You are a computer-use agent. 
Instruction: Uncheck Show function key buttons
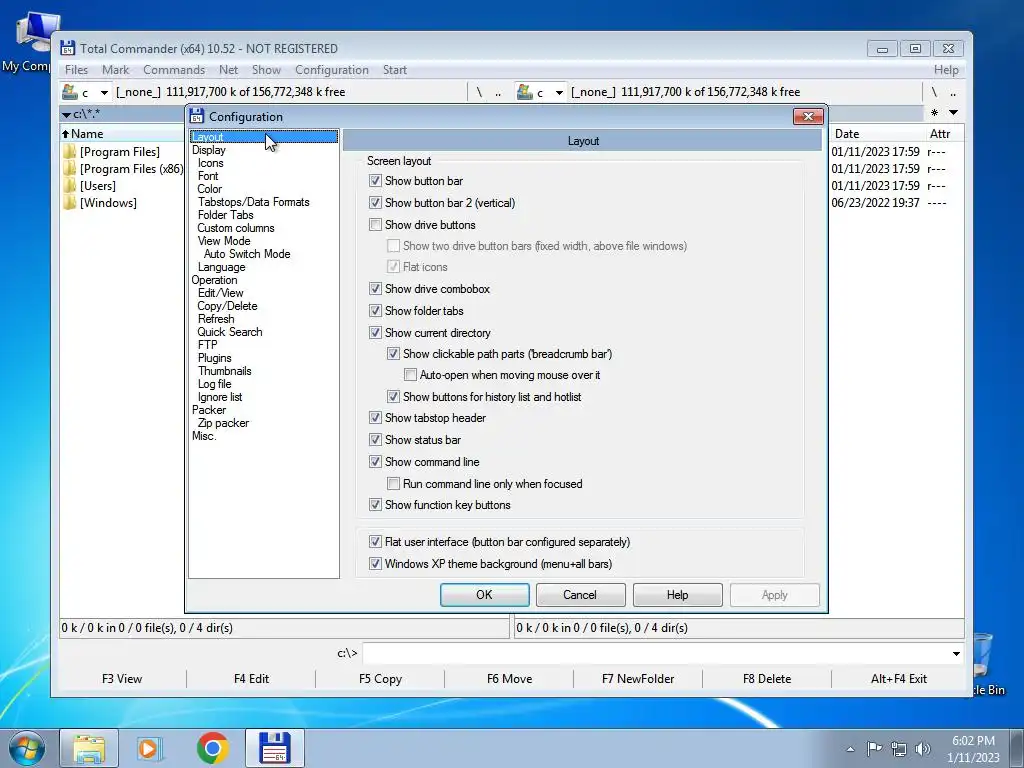[375, 505]
